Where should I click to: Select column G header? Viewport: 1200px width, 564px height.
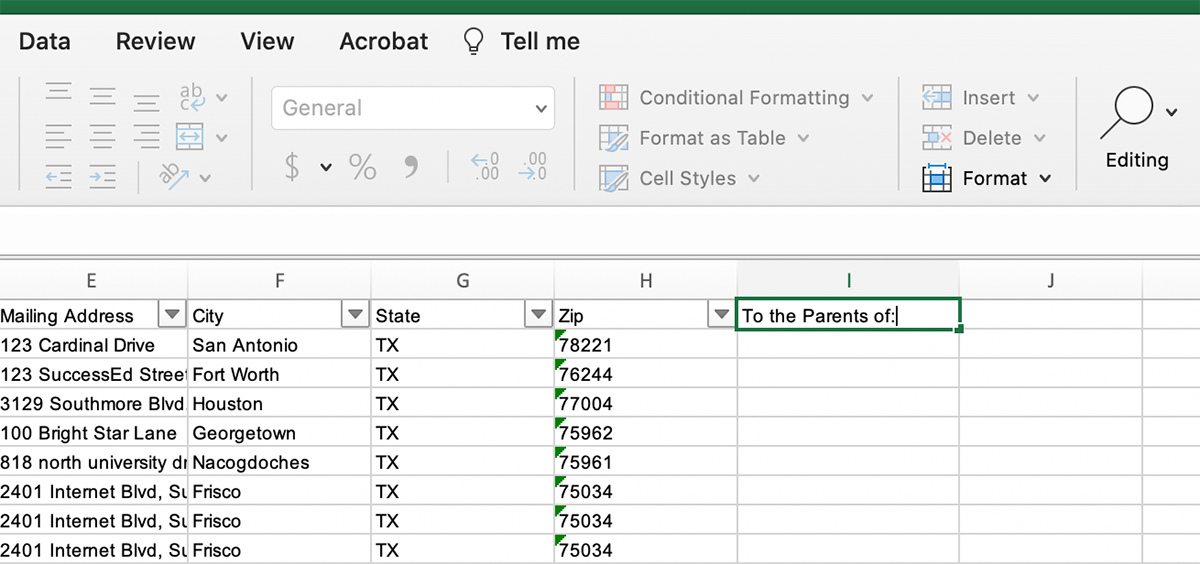(463, 281)
